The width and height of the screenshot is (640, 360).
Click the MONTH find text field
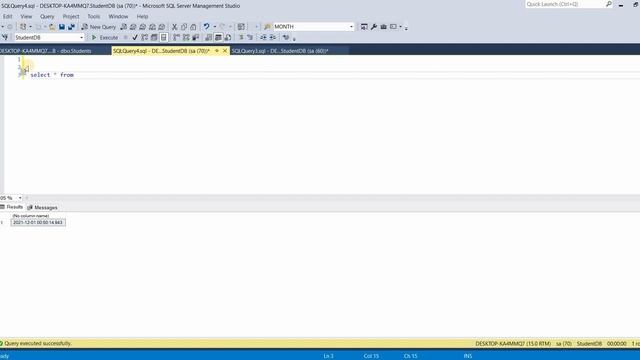(x=310, y=27)
